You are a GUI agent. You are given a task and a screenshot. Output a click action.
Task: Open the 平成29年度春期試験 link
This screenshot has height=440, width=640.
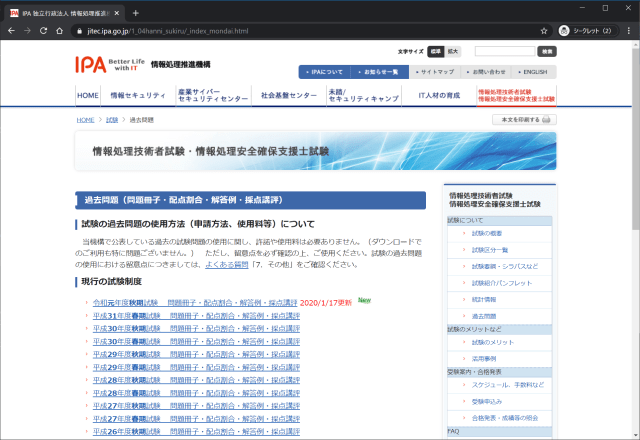(x=196, y=367)
